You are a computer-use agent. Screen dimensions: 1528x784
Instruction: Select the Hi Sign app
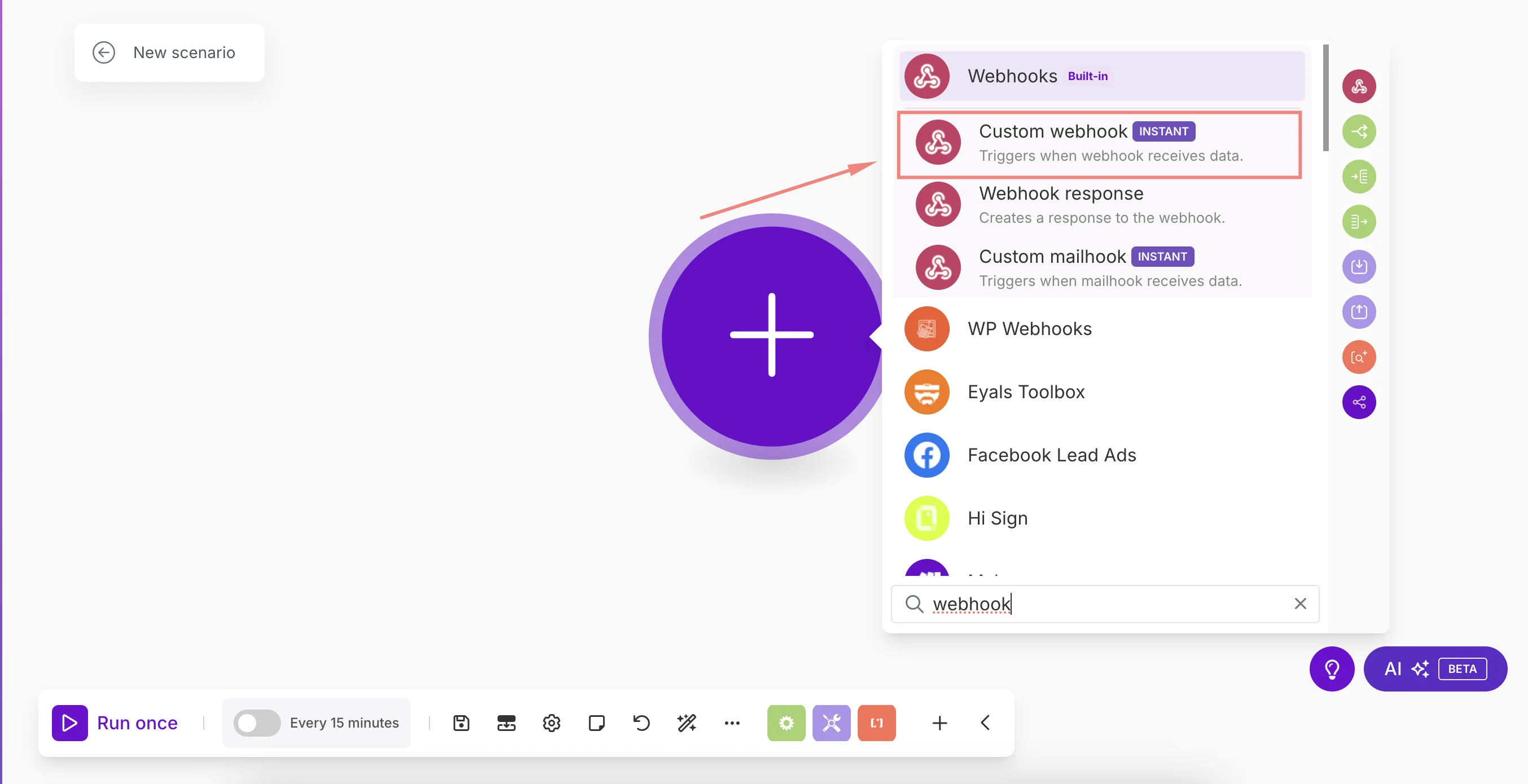coord(1103,518)
